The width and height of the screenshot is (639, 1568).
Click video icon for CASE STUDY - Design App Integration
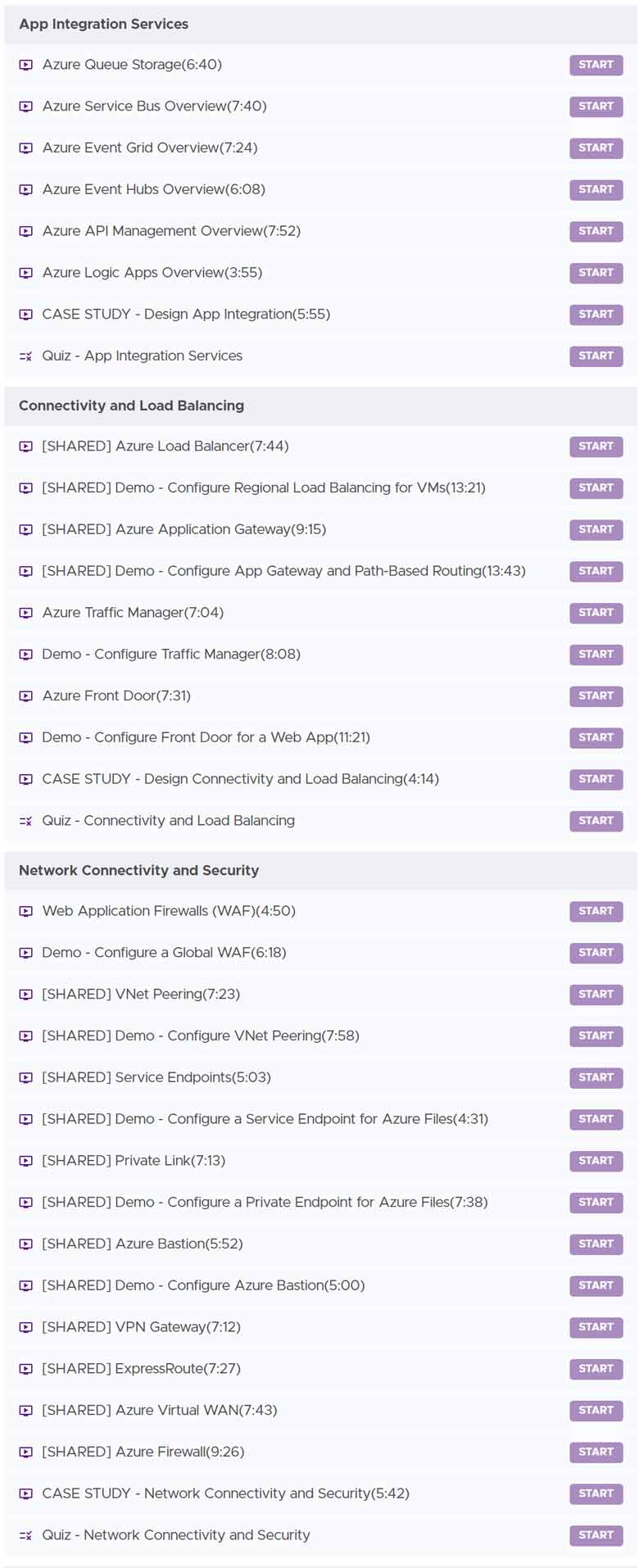26,315
